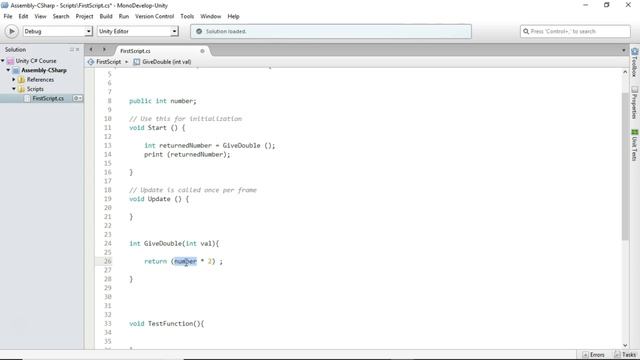Select the References folder item

coord(40,80)
